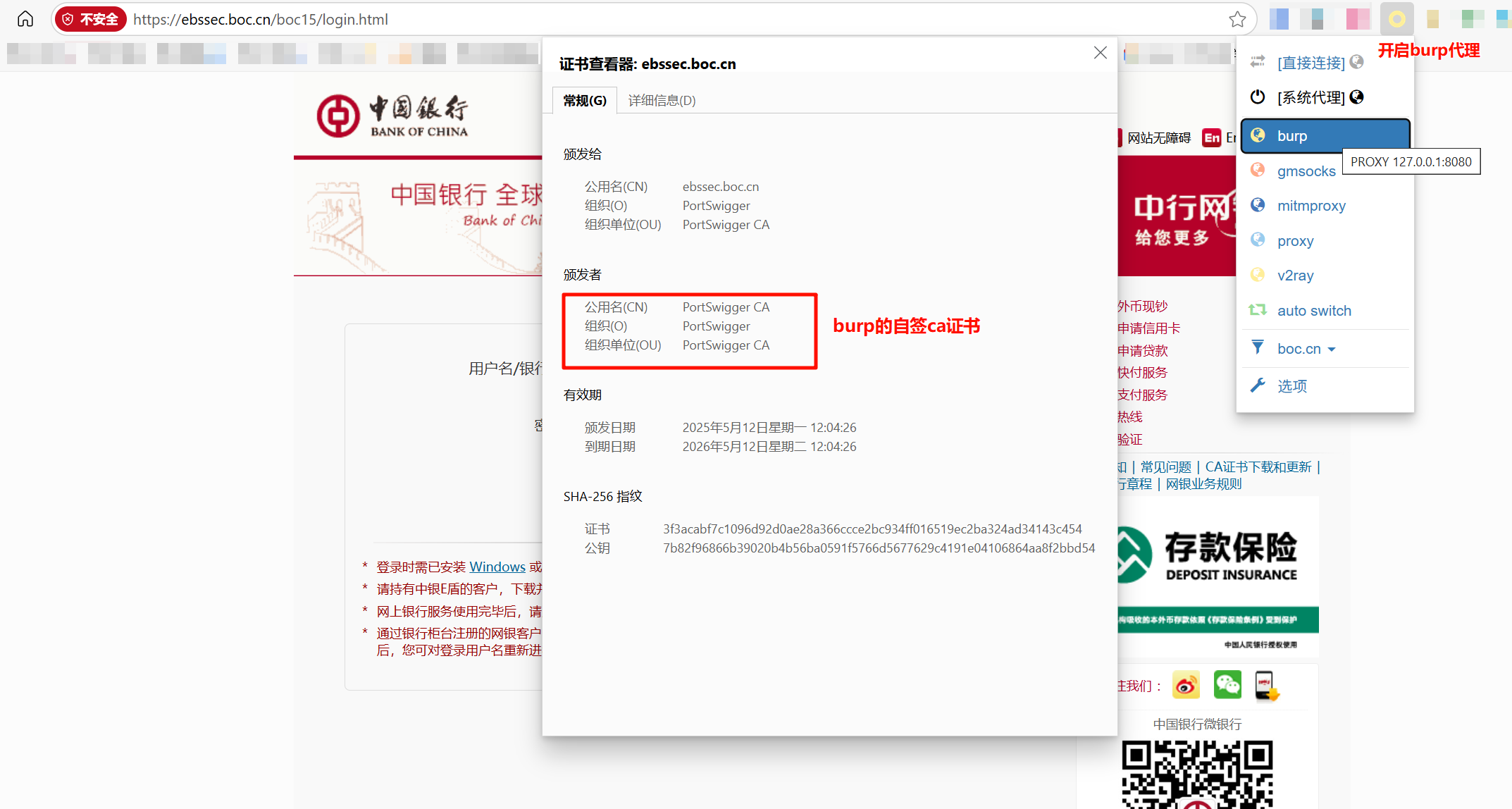Select the [直接连接] direct connection option
This screenshot has height=809, width=1512.
[1310, 63]
